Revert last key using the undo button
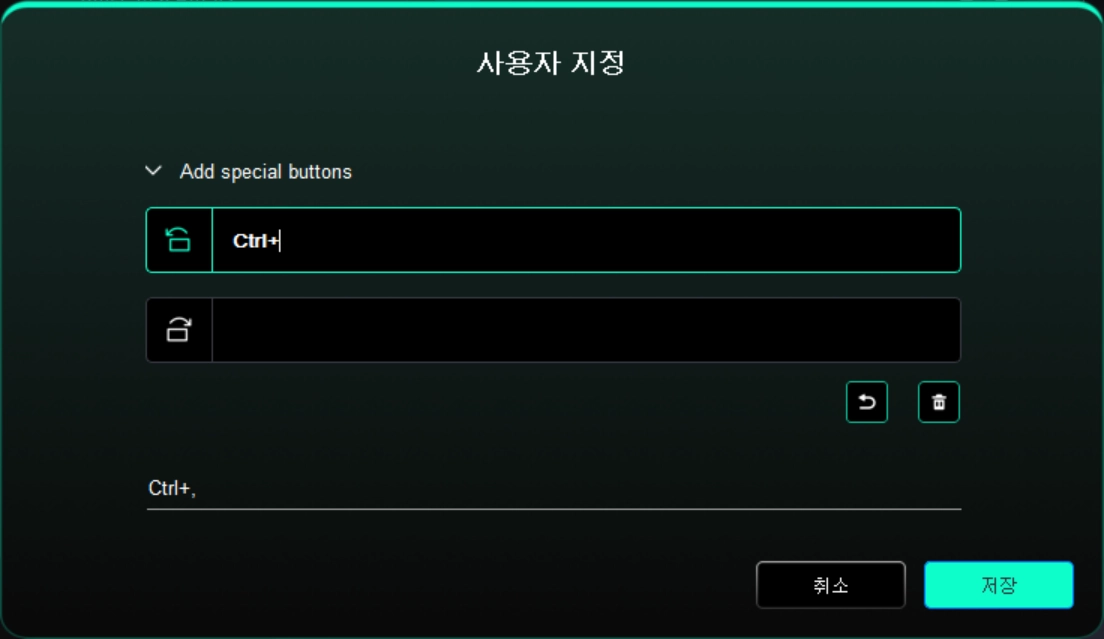This screenshot has width=1104, height=639. click(x=867, y=402)
